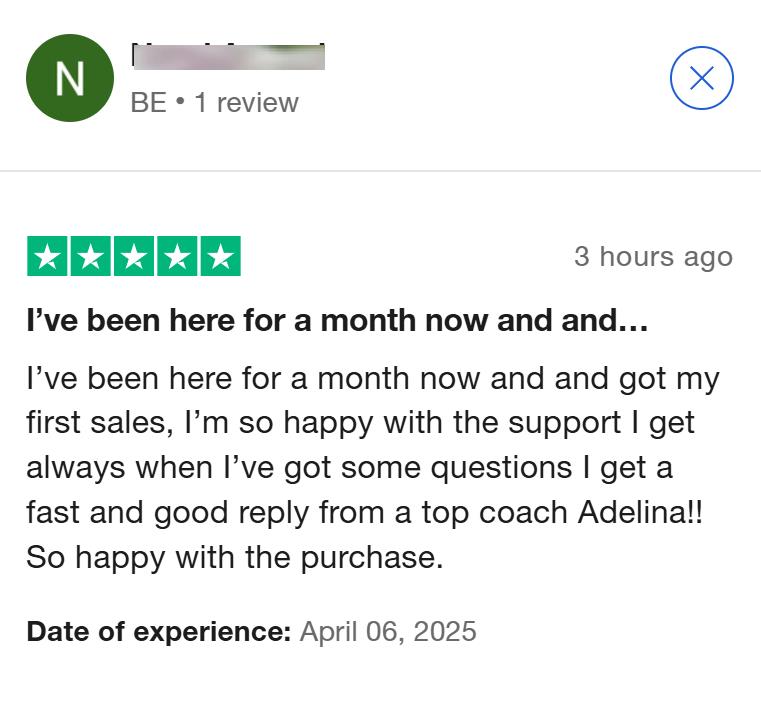Click the fifth and last rating star
This screenshot has height=715, width=761.
pos(220,257)
